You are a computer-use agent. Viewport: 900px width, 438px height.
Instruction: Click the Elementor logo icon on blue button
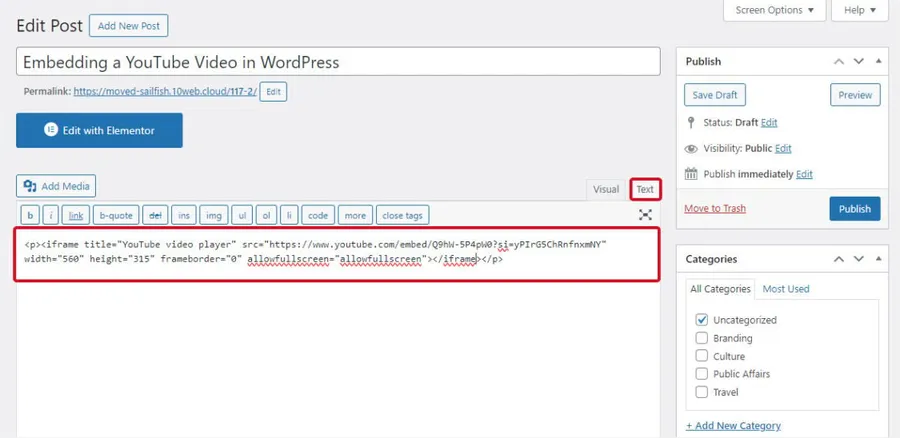[x=51, y=130]
